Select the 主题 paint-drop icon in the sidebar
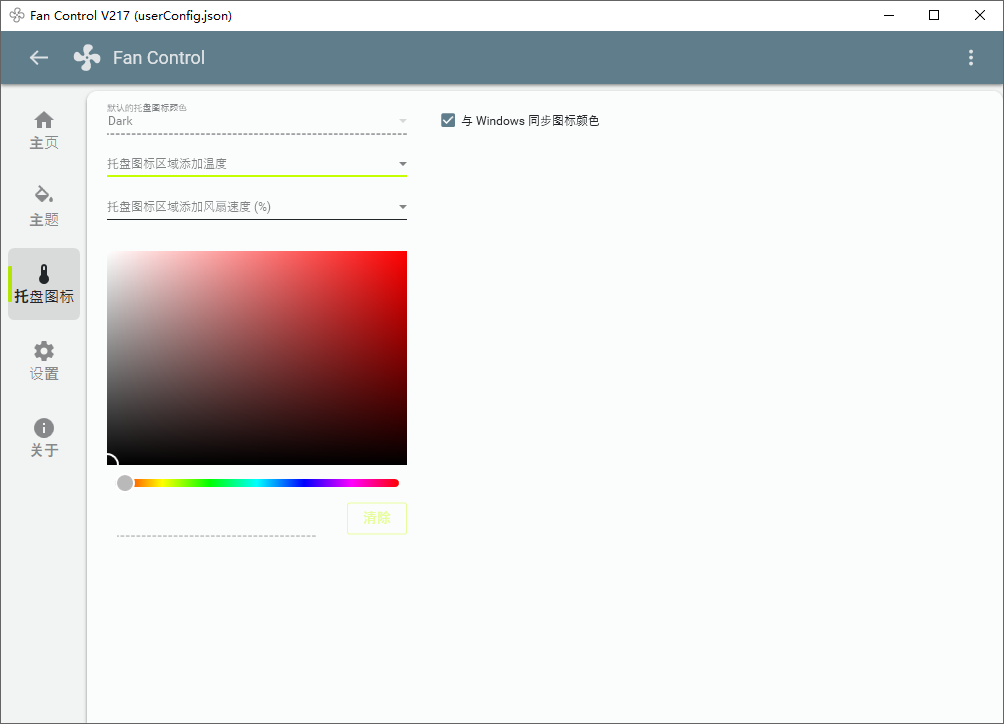 (44, 196)
